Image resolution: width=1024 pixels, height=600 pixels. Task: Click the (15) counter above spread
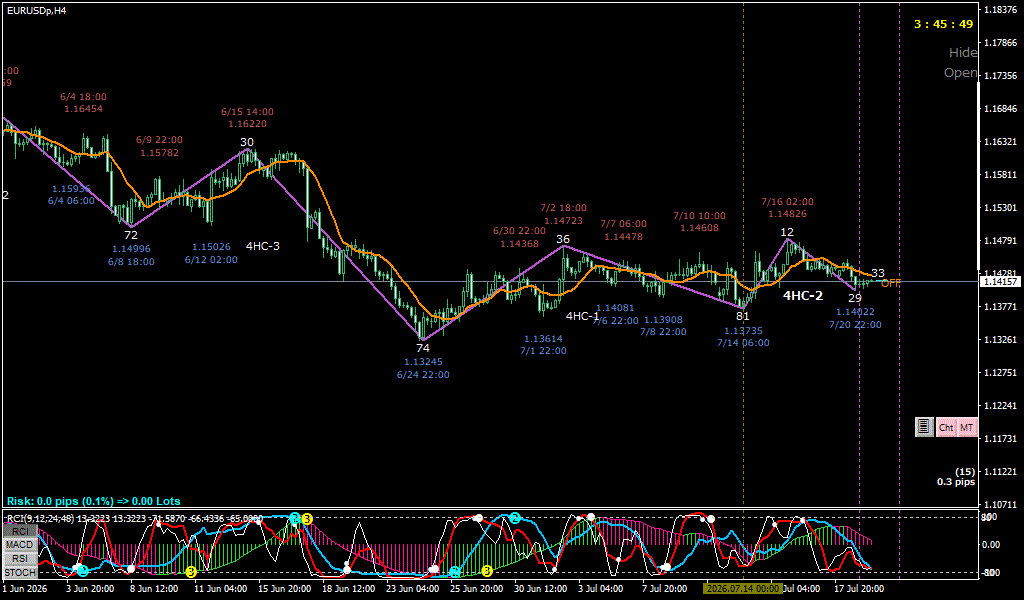965,471
